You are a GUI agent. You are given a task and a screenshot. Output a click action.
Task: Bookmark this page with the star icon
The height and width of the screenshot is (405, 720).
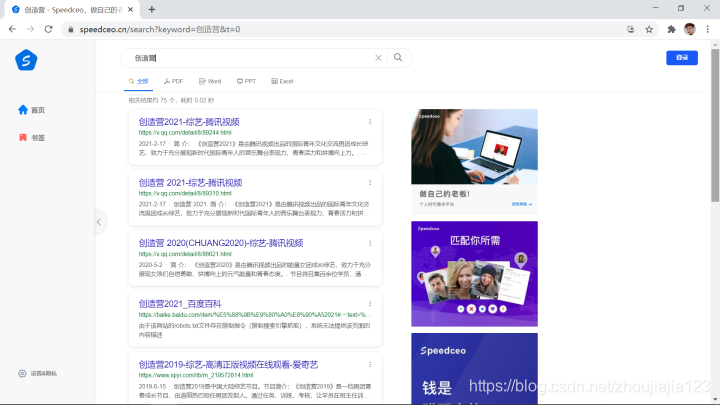coord(649,29)
